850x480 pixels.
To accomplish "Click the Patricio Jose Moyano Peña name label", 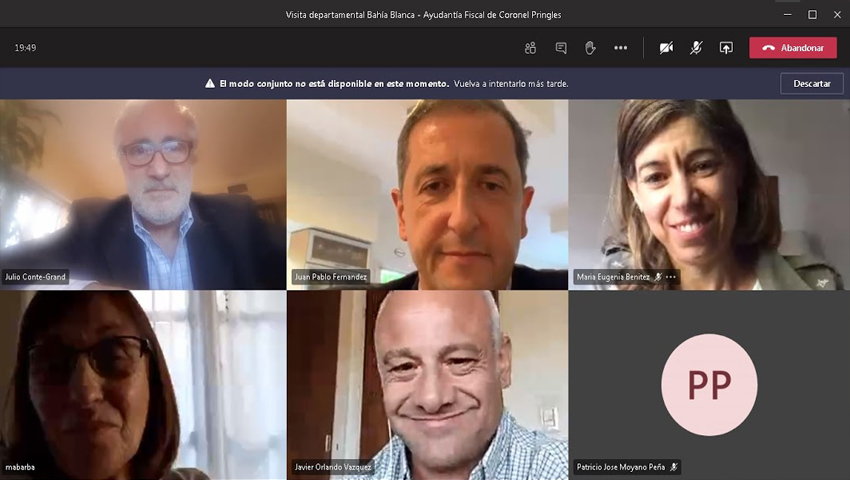I will tap(621, 467).
